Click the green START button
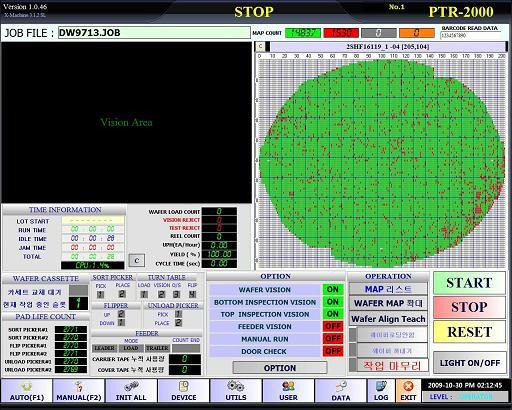The height and width of the screenshot is (410, 512). (469, 283)
